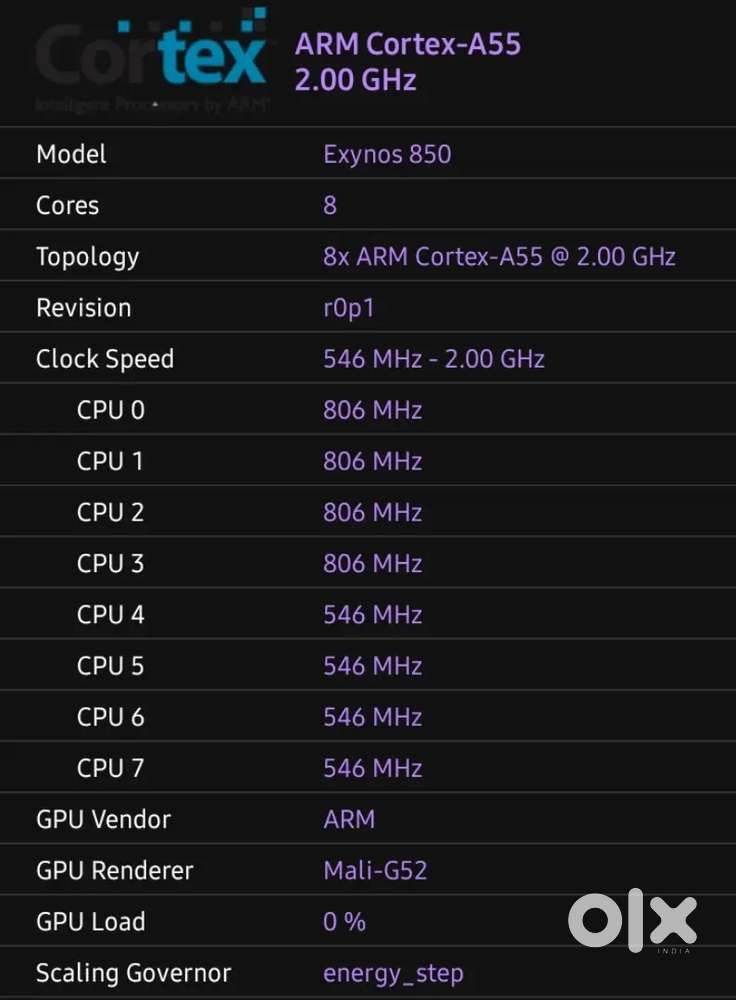Image resolution: width=736 pixels, height=1000 pixels.
Task: Select the 546 MHz - 2.00 GHz range value
Action: (434, 359)
